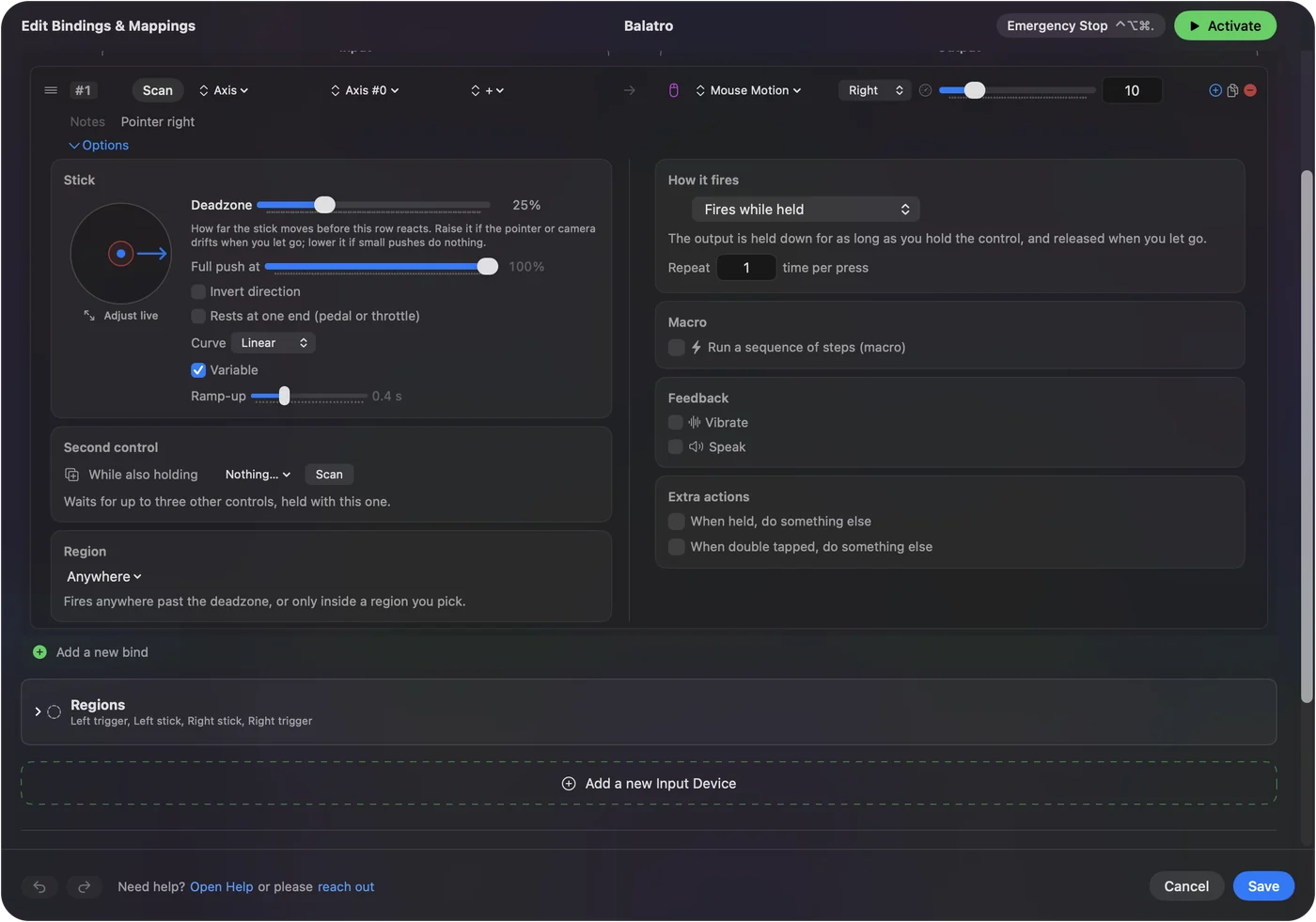Collapse the Options section

pos(99,146)
